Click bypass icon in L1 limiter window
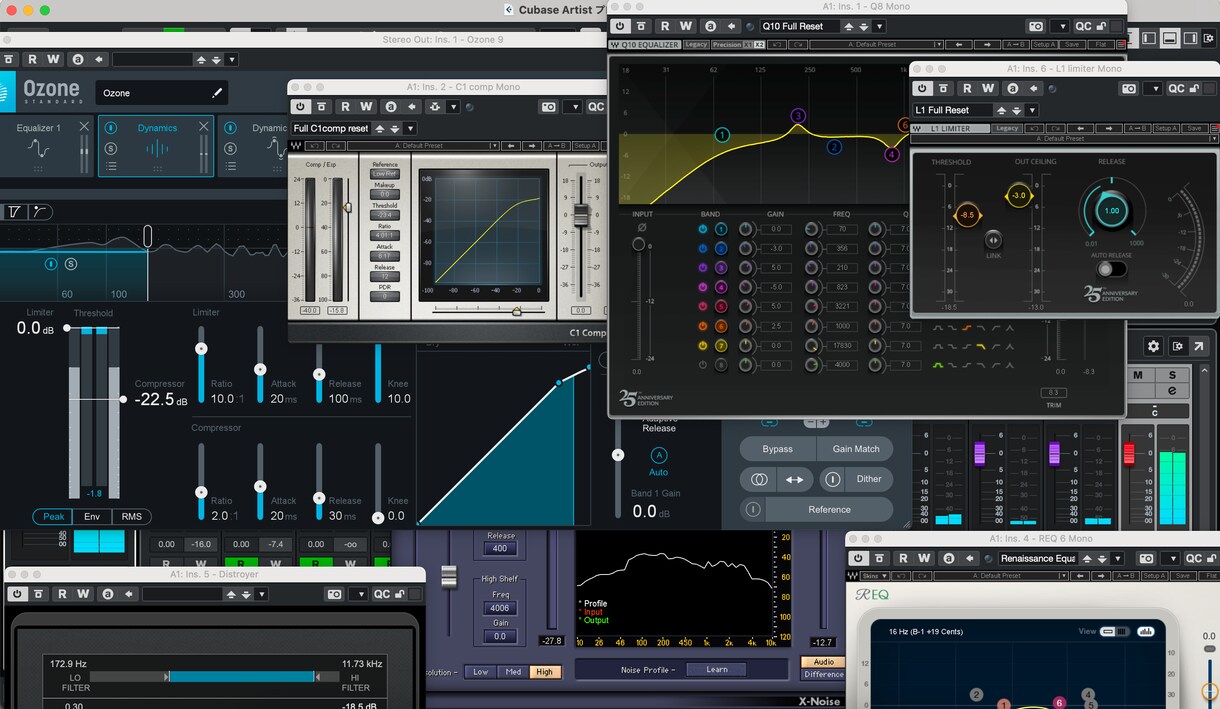The width and height of the screenshot is (1220, 709). (945, 88)
